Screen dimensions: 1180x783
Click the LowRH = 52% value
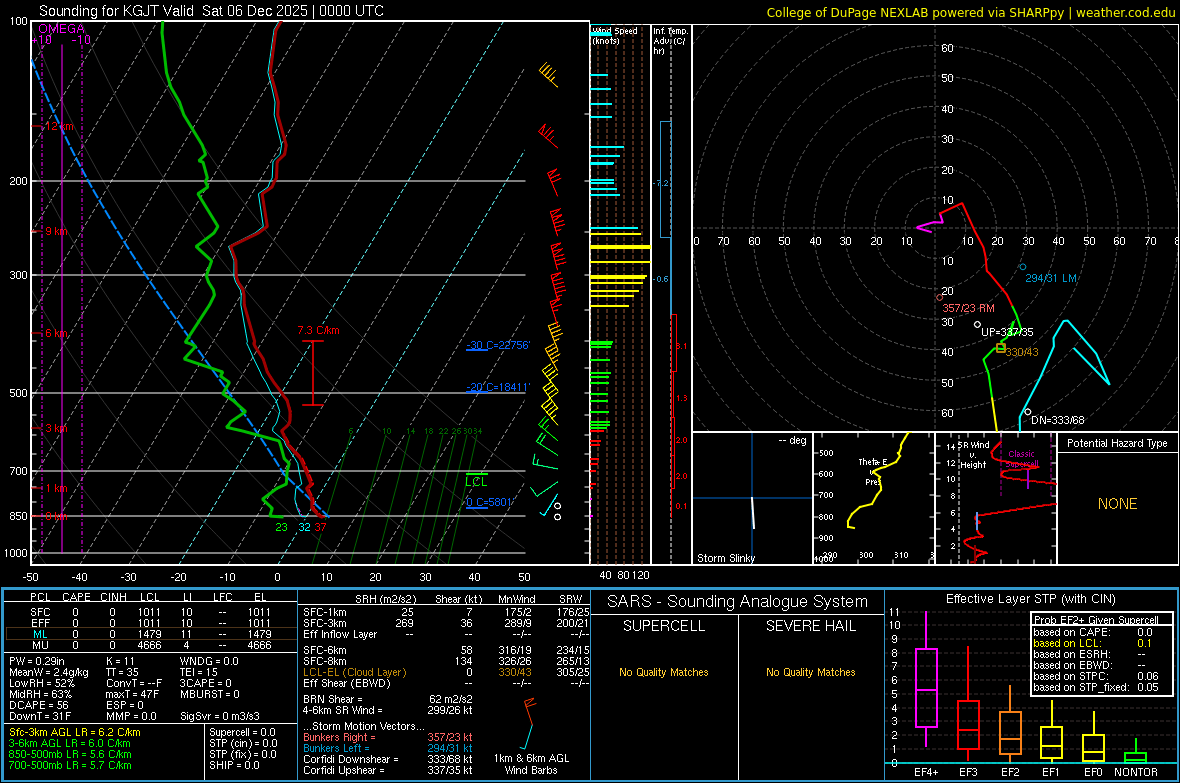coord(42,683)
